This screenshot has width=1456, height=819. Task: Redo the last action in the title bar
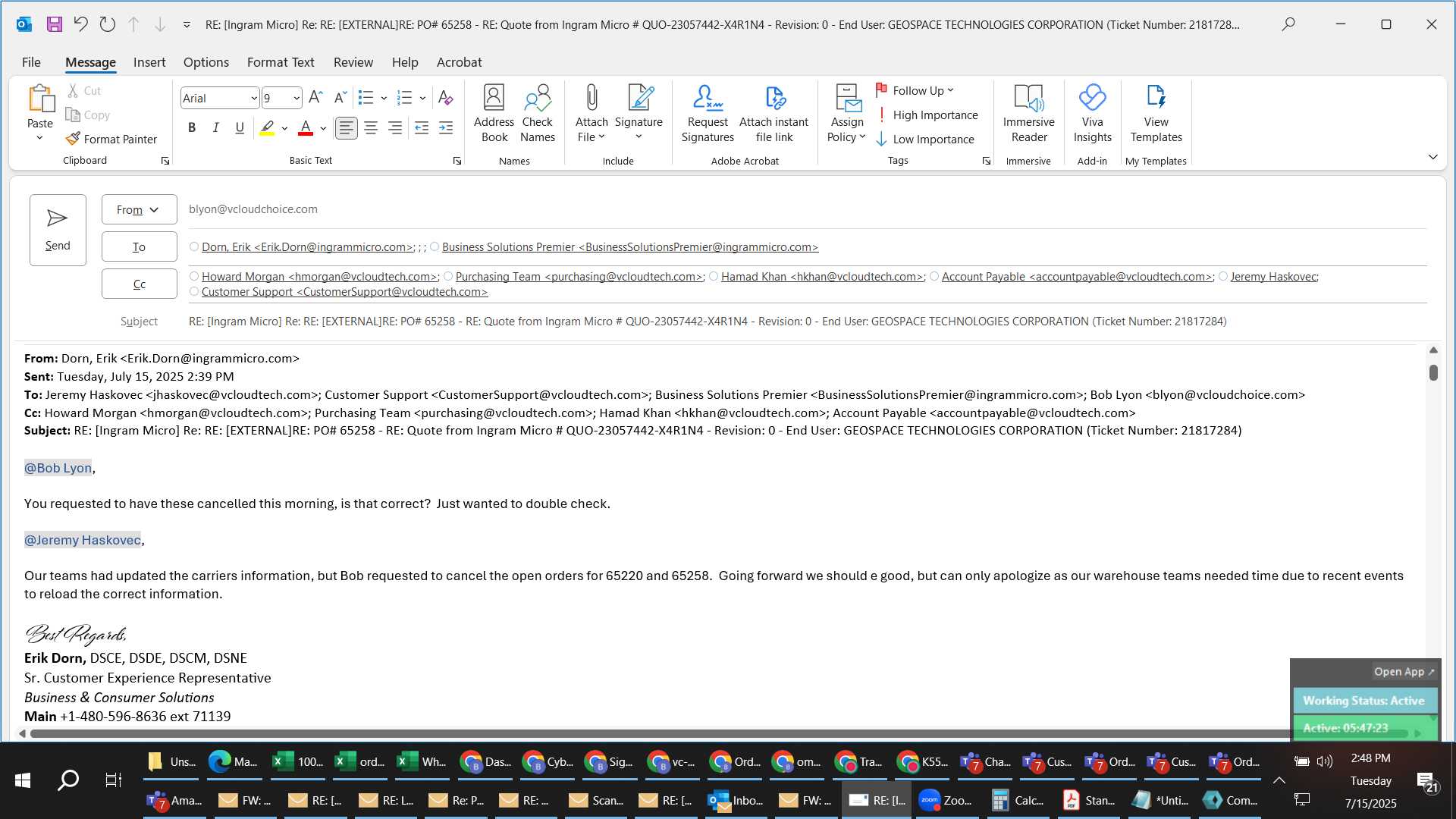107,24
